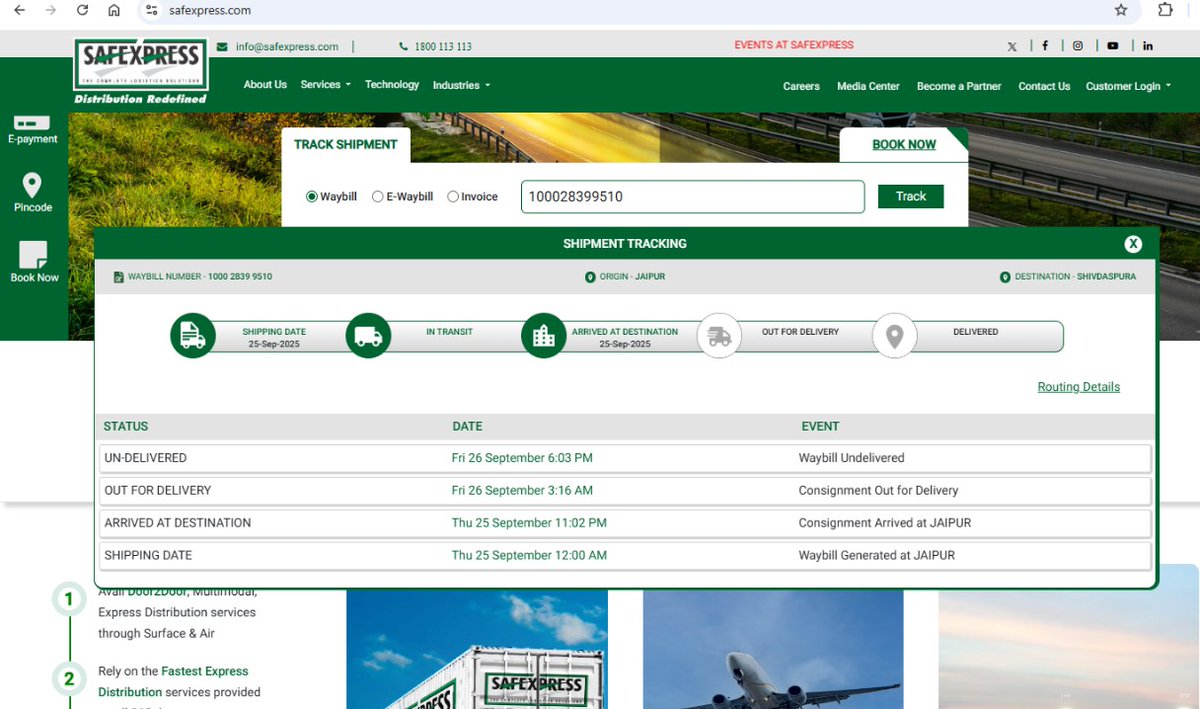Open the Routing Details link
The width and height of the screenshot is (1200, 709).
1079,387
